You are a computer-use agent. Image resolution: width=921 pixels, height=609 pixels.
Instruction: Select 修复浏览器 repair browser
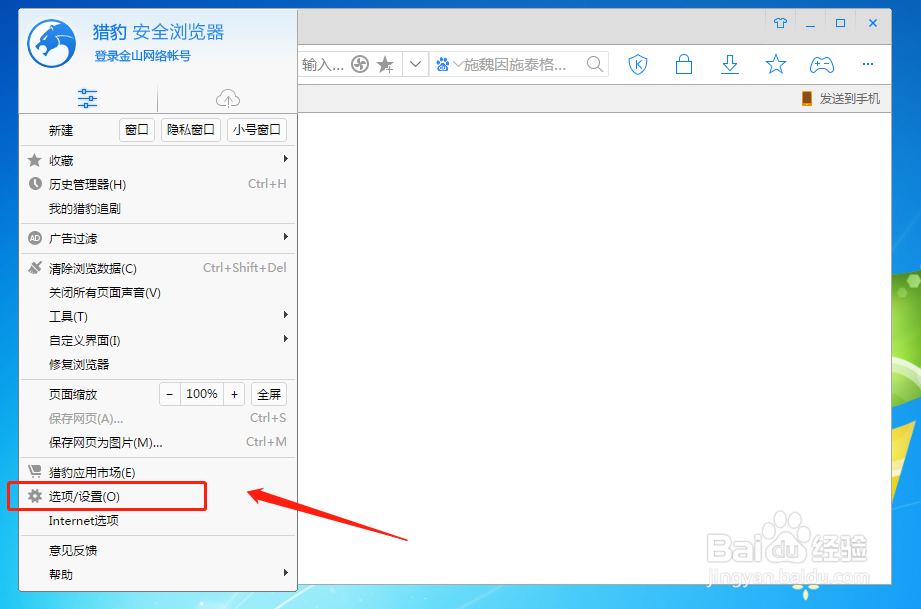(158, 365)
